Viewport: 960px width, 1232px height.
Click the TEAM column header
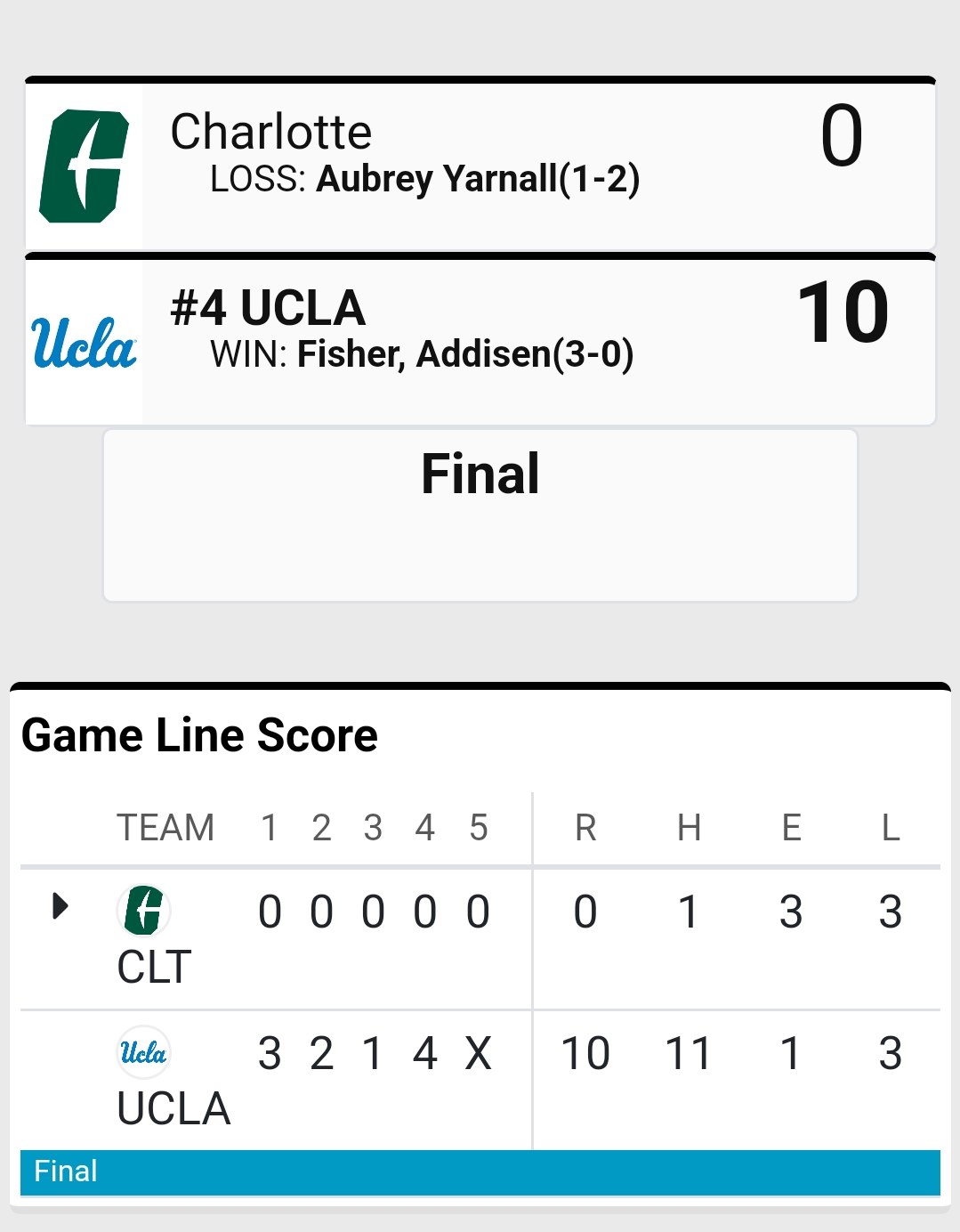tap(165, 828)
